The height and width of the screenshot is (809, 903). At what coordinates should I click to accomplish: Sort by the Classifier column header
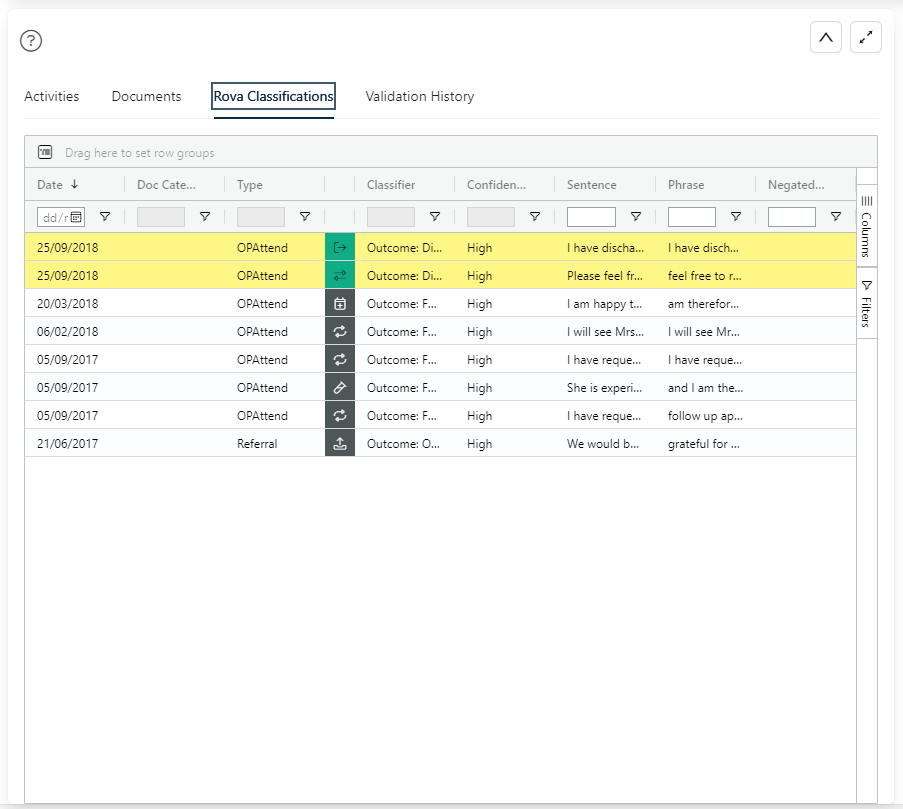click(x=391, y=185)
